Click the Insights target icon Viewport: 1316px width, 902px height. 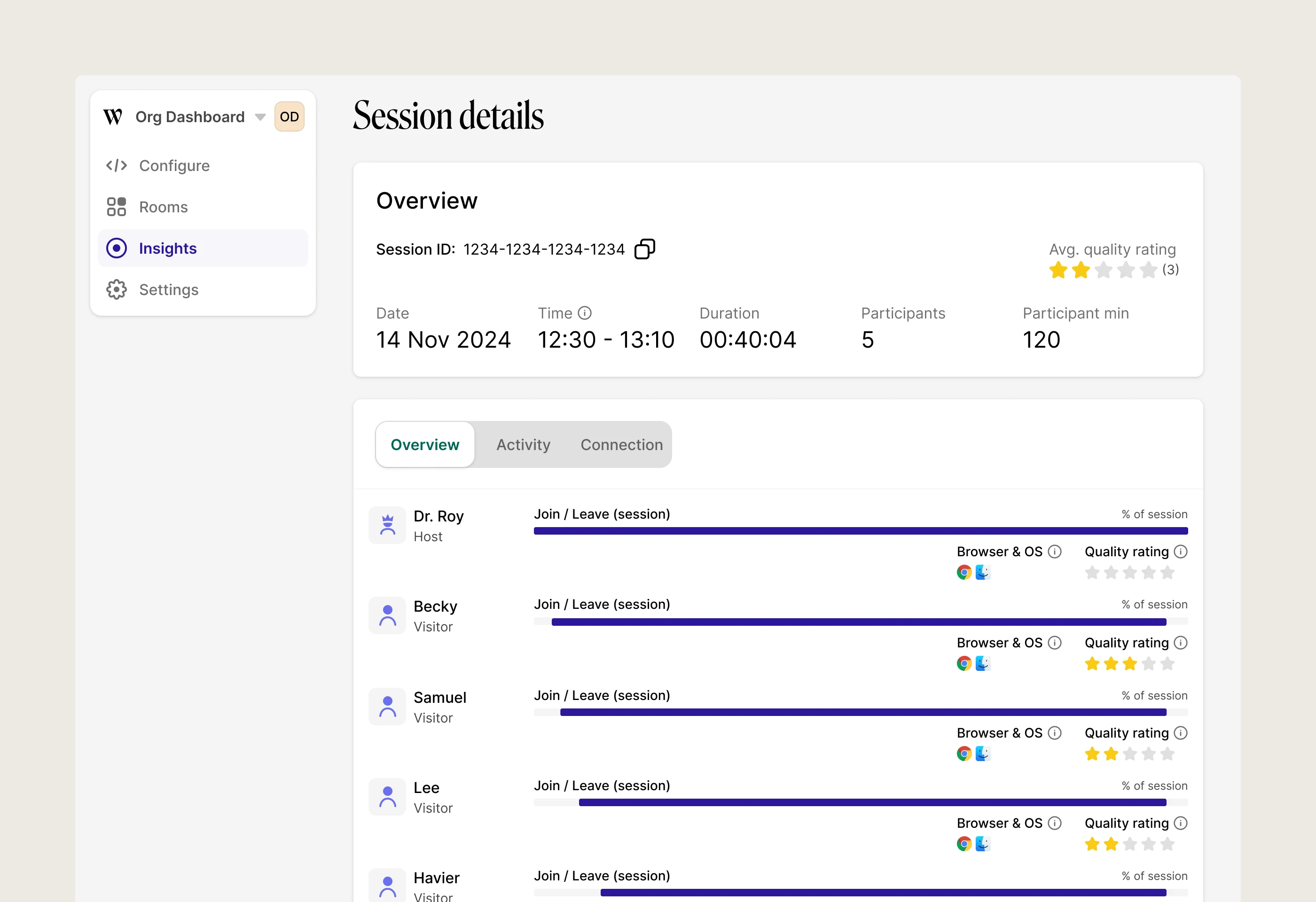[x=117, y=249]
